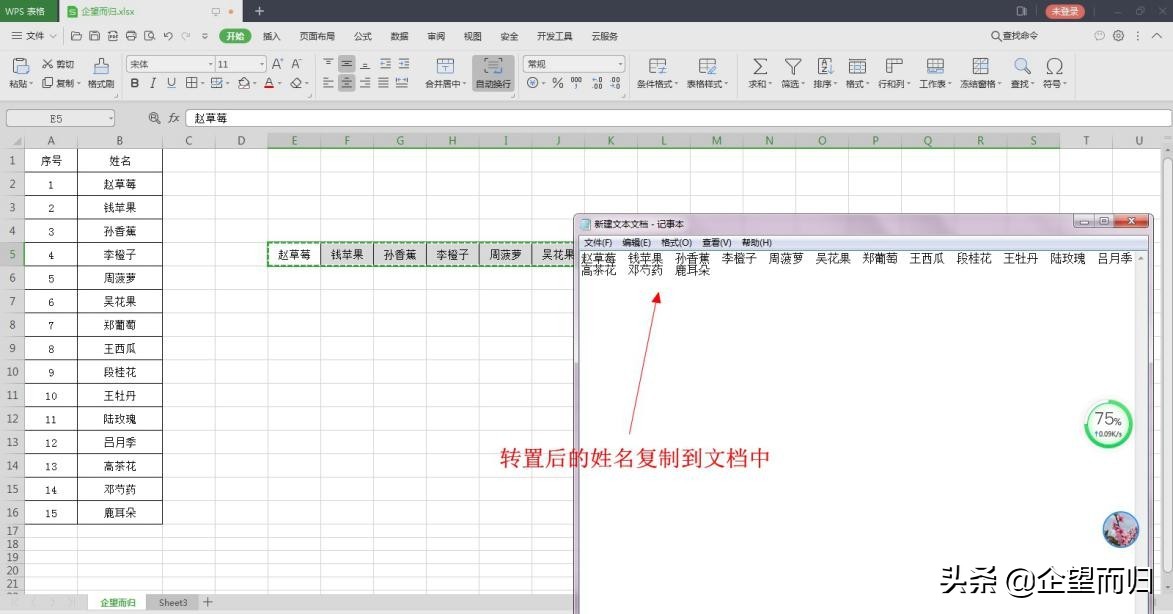Open the 数据 (Data) tab
This screenshot has height=614, width=1173.
pyautogui.click(x=399, y=36)
